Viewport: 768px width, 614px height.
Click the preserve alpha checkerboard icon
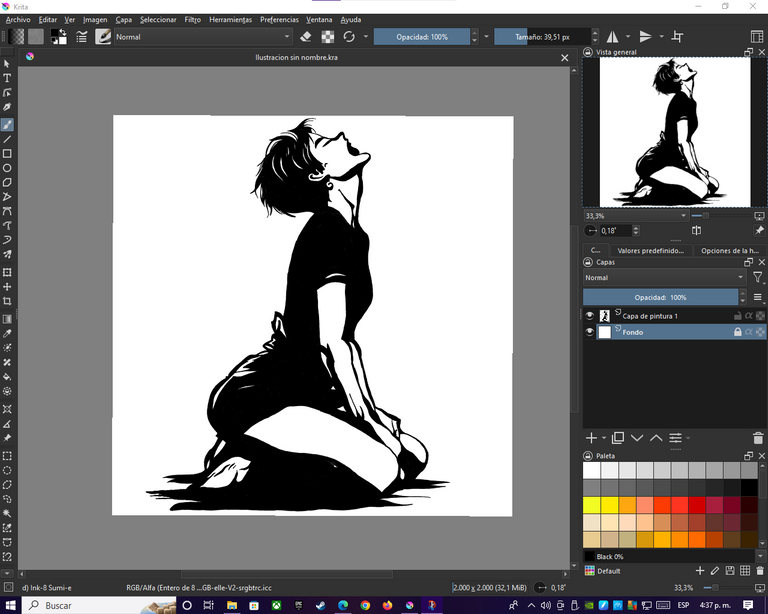pyautogui.click(x=328, y=37)
